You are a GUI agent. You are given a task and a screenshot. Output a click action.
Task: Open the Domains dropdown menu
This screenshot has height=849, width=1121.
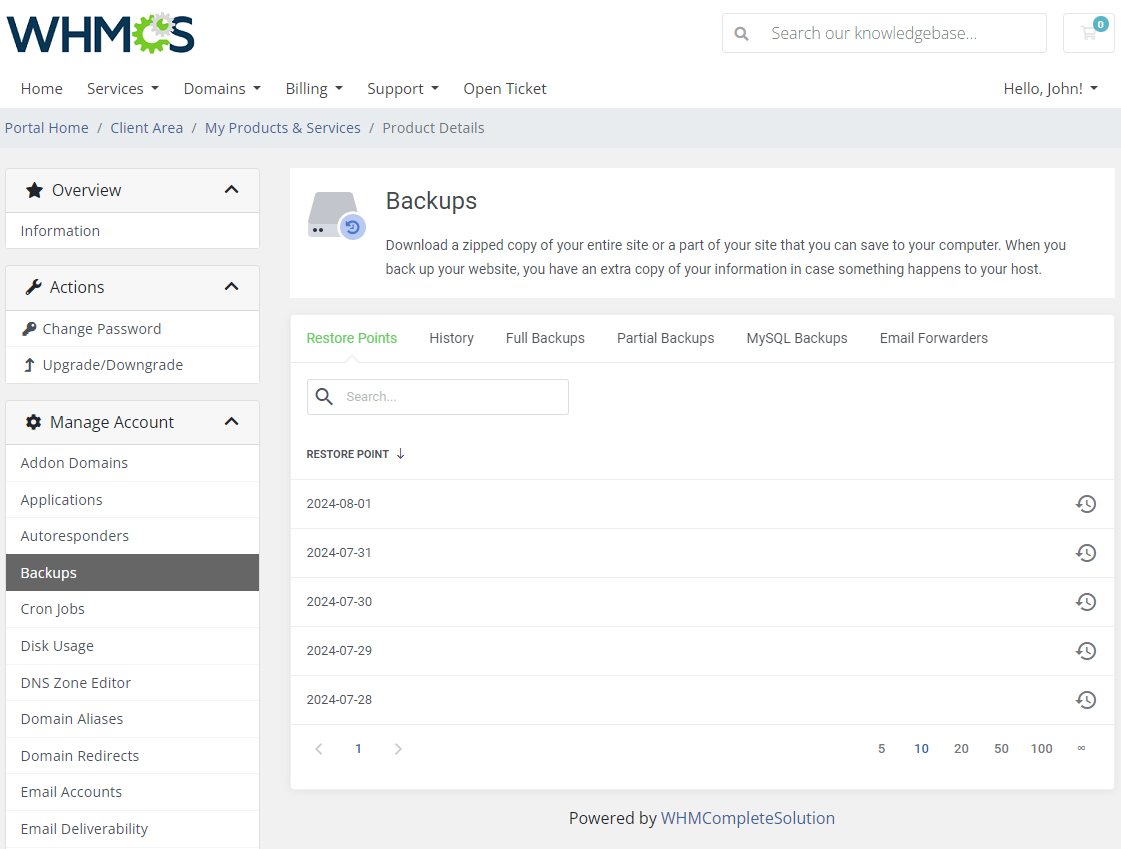pyautogui.click(x=222, y=89)
